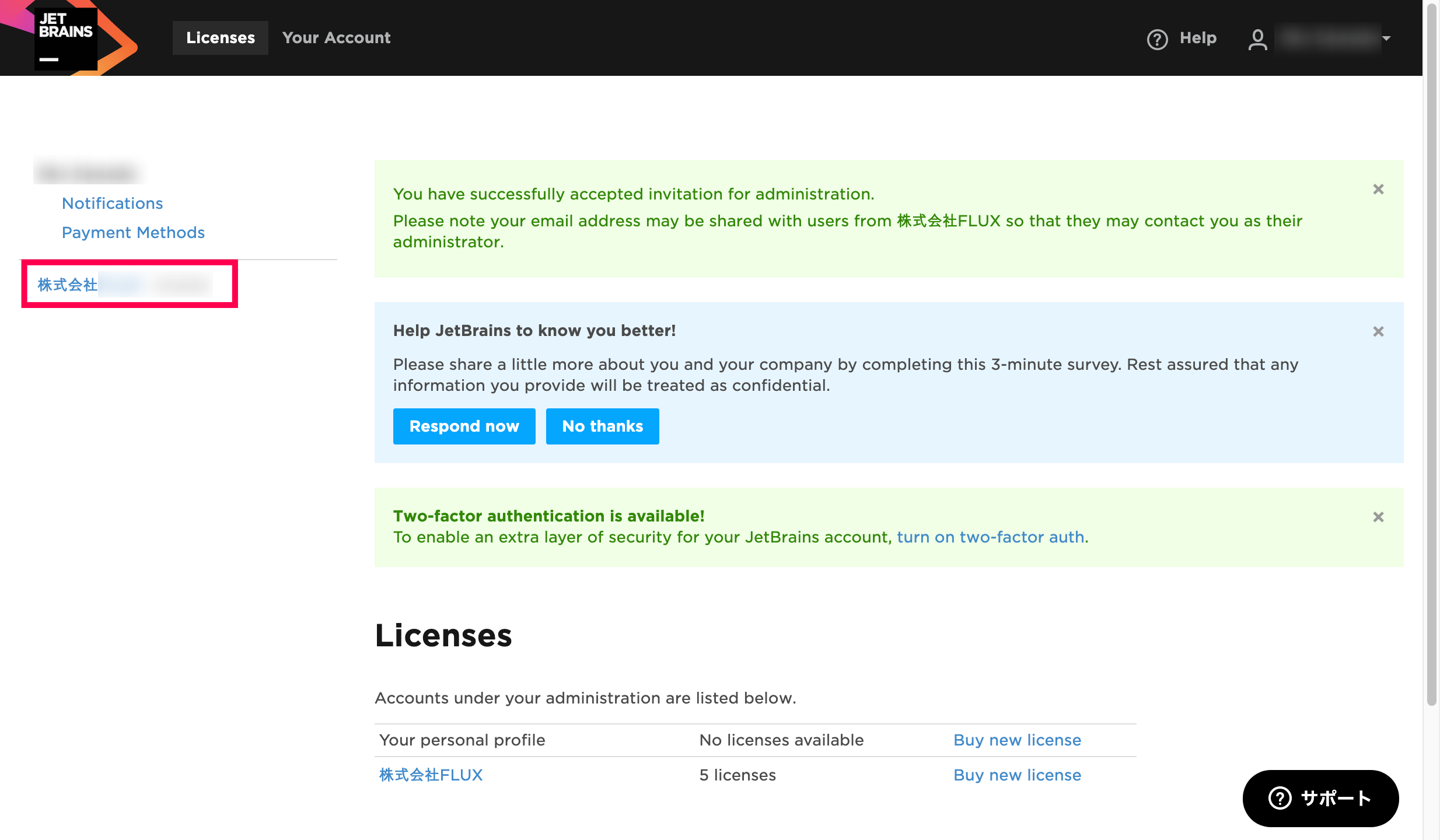The width and height of the screenshot is (1440, 840).
Task: Buy new license for personal profile
Action: point(1017,740)
